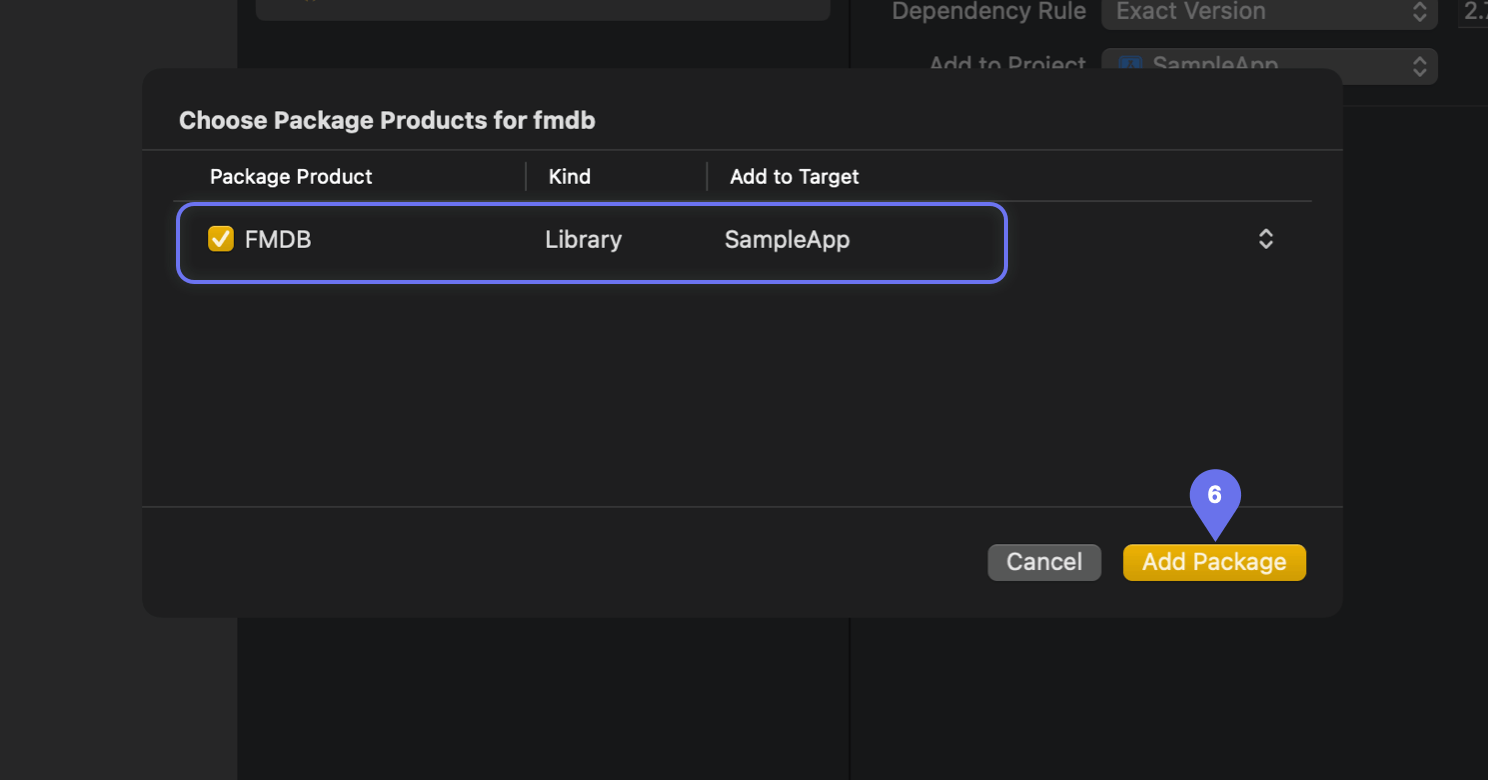Click the Add to Target column header
Viewport: 1488px width, 780px height.
(x=794, y=177)
